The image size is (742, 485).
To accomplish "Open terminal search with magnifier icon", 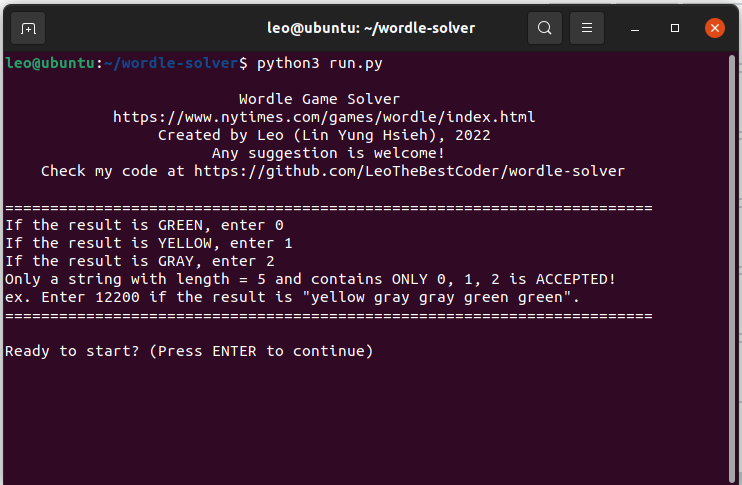I will 545,28.
